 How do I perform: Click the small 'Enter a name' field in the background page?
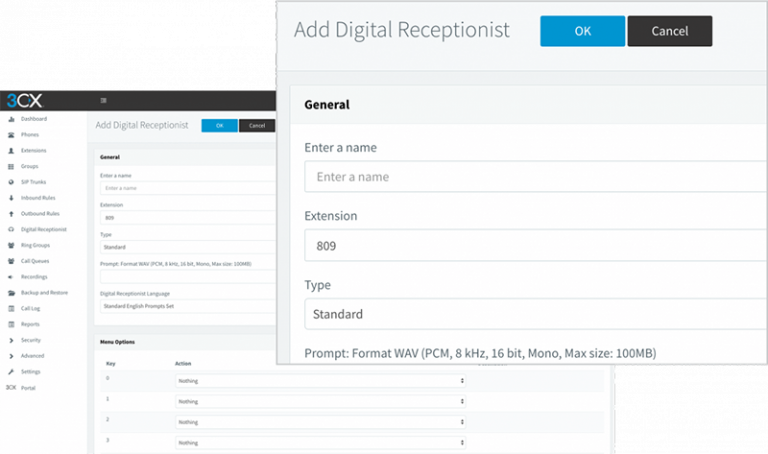click(188, 188)
